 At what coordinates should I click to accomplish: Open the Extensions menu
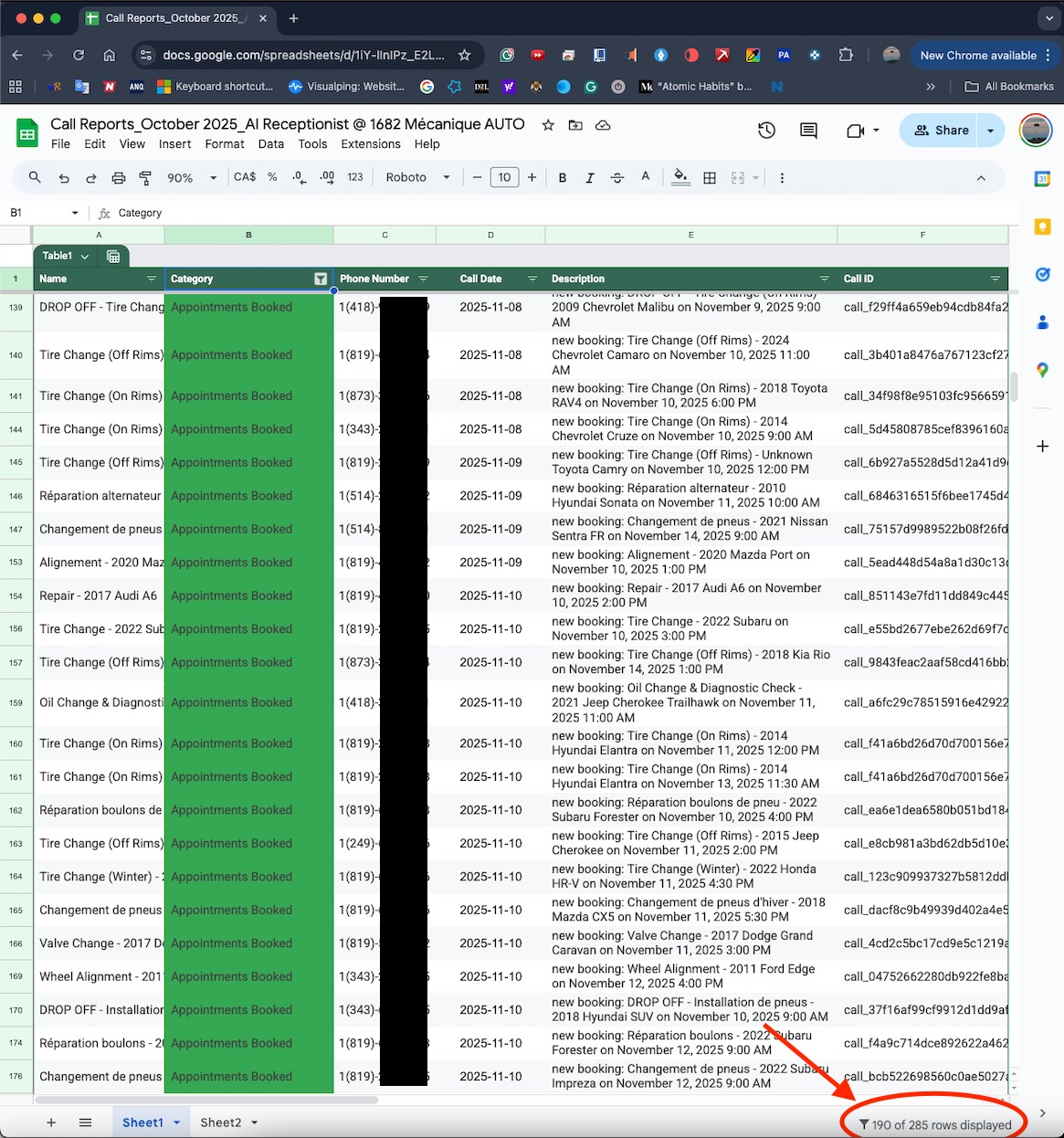[x=371, y=144]
